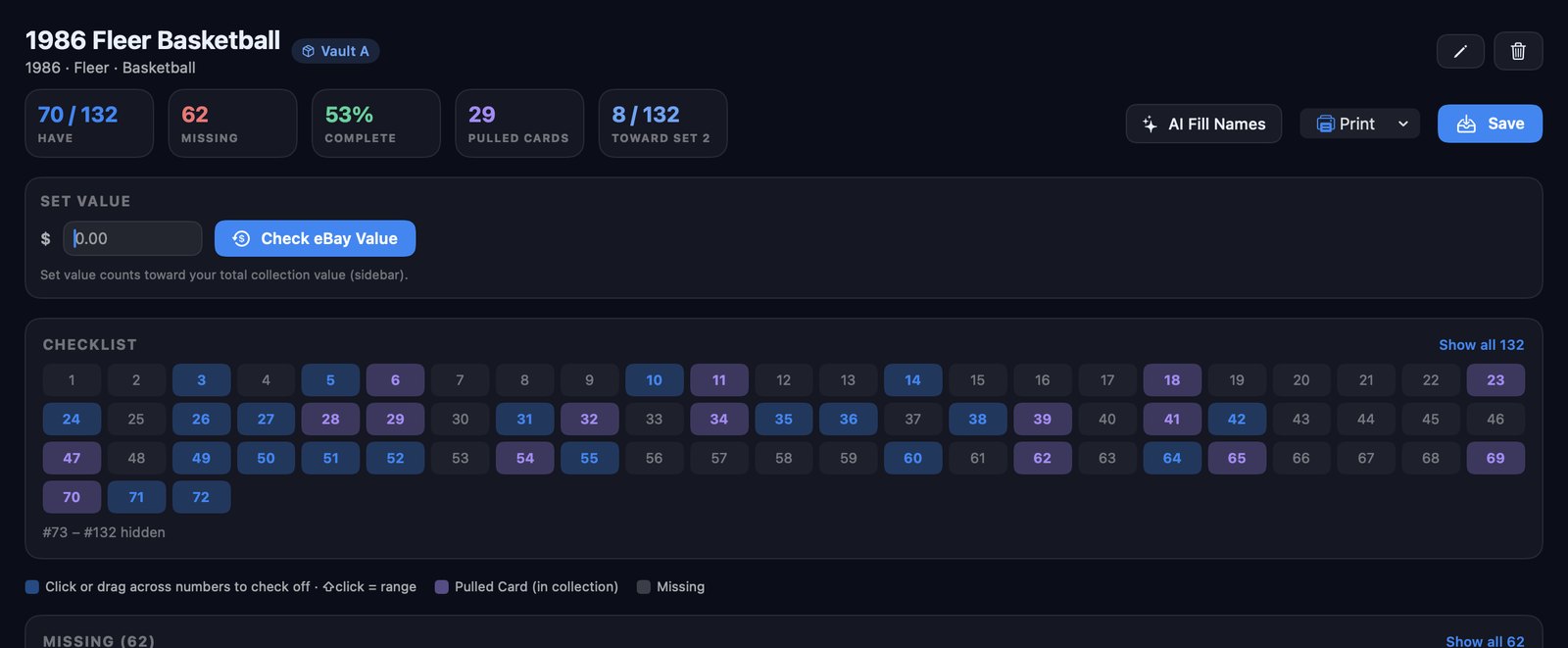Toggle checklist card number 52
This screenshot has height=648, width=1568.
(x=395, y=458)
